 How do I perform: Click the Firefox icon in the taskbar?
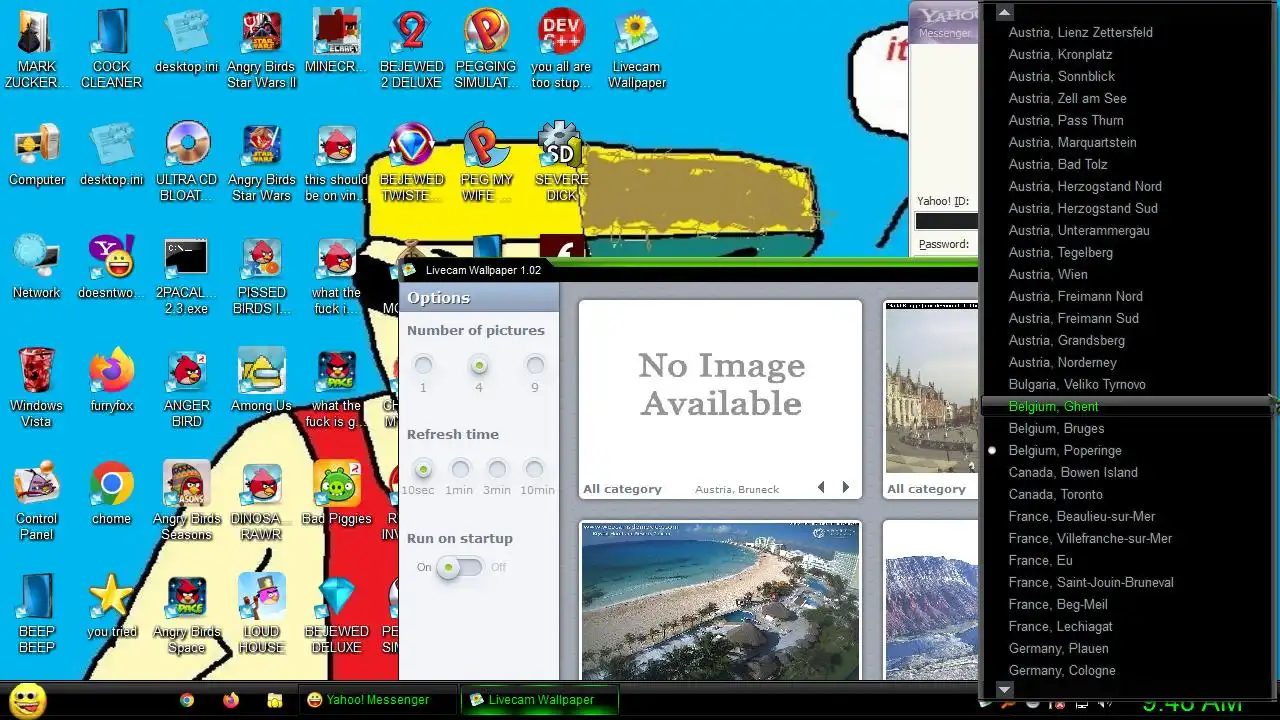coord(231,700)
